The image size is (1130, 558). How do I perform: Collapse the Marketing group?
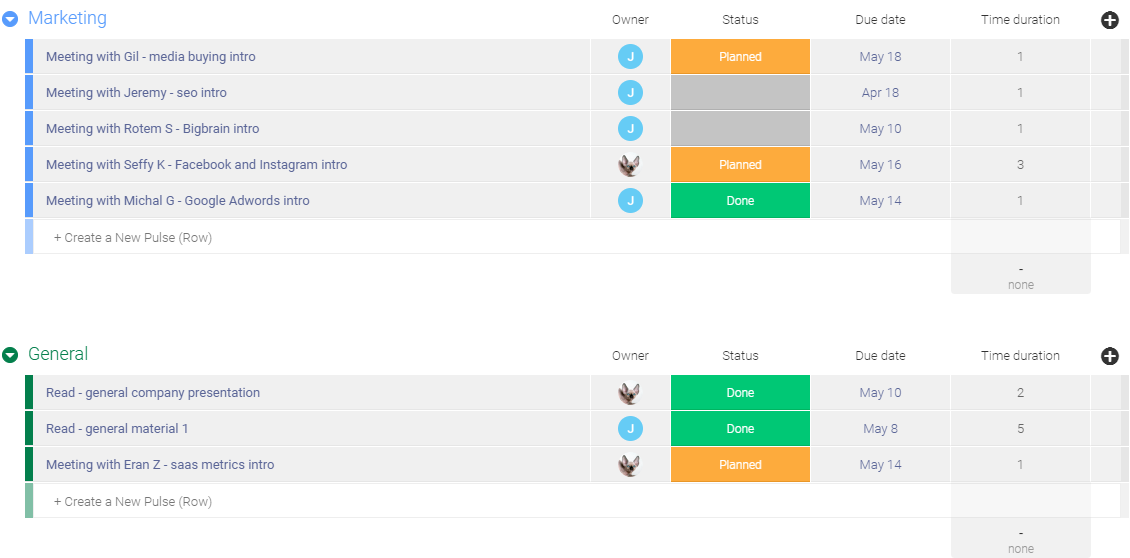[x=10, y=19]
